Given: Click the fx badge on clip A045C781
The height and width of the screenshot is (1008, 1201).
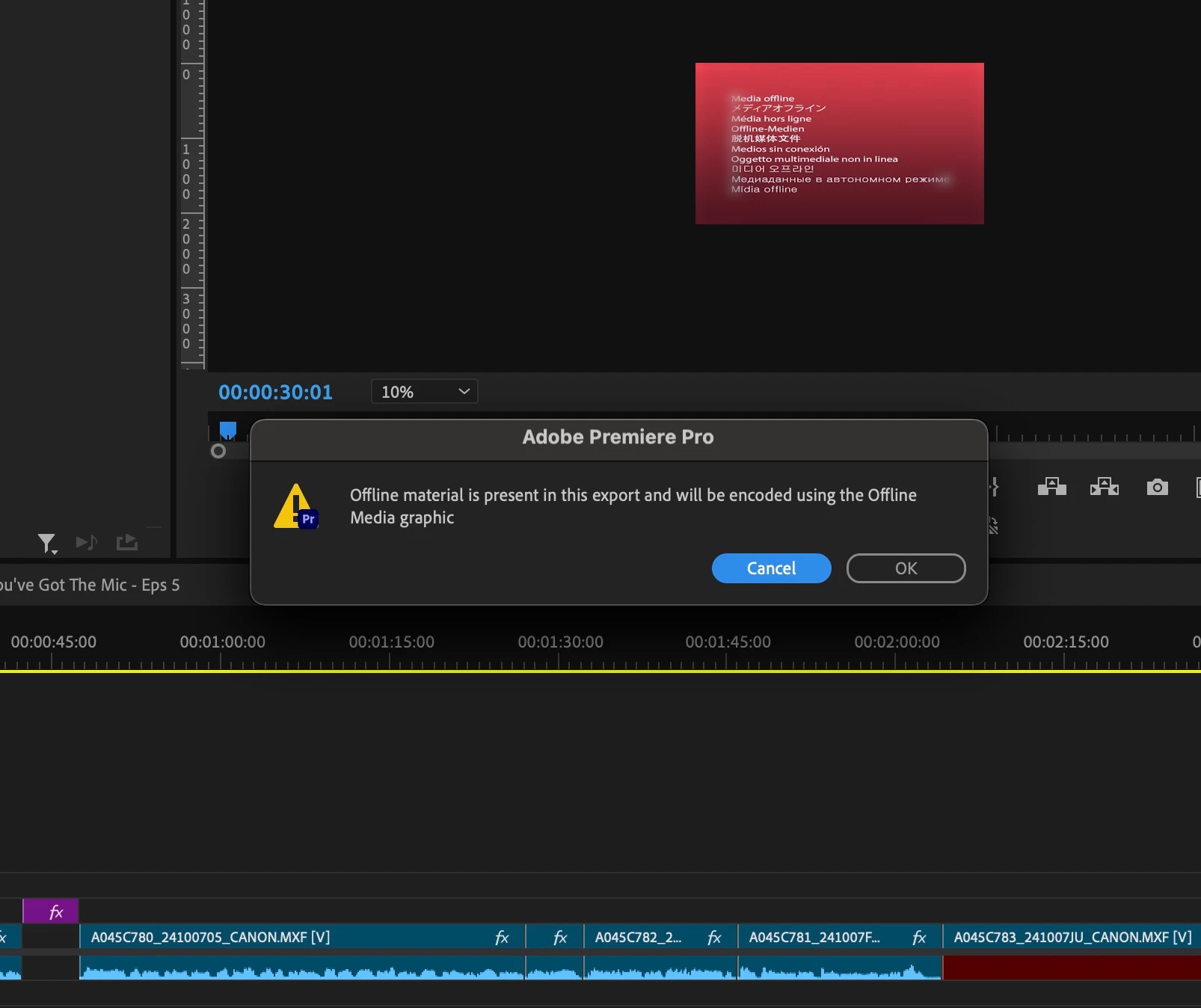Looking at the screenshot, I should pyautogui.click(x=919, y=938).
